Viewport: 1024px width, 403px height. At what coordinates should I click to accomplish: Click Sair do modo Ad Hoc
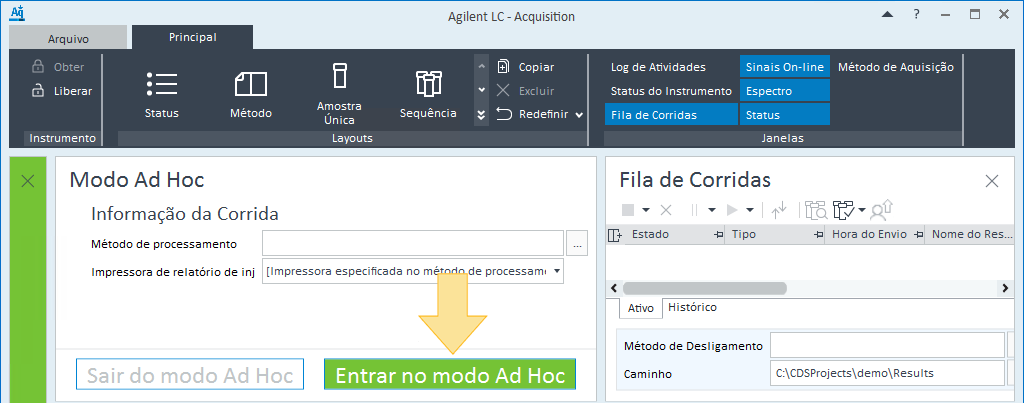pos(190,375)
